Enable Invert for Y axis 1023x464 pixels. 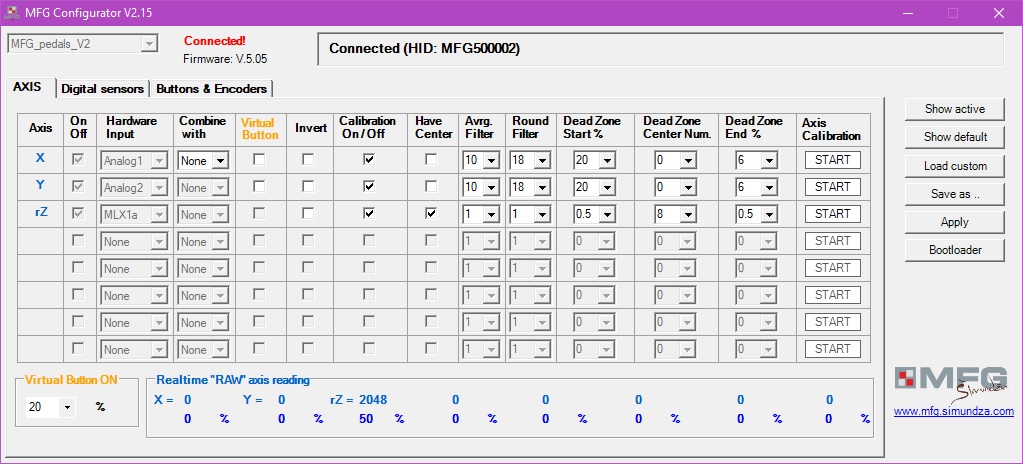308,187
